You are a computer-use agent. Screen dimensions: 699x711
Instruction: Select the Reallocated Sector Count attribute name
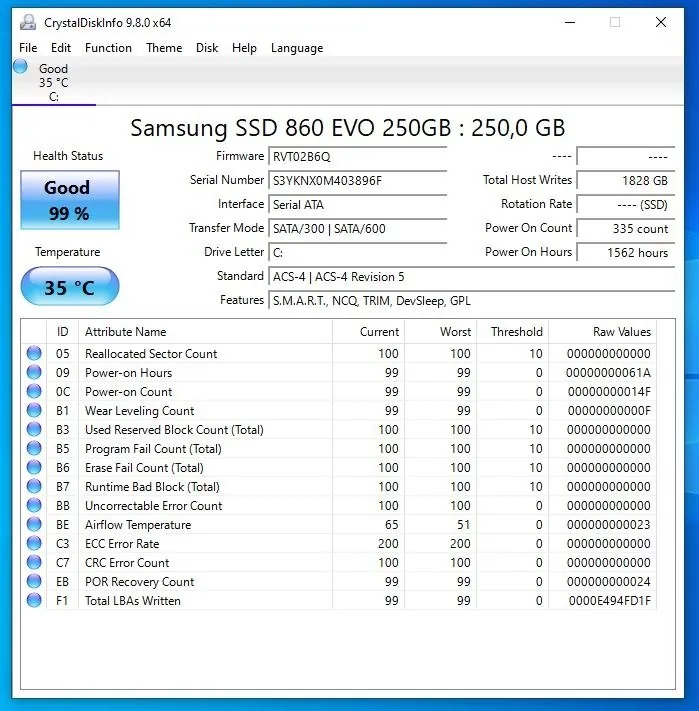(x=151, y=354)
